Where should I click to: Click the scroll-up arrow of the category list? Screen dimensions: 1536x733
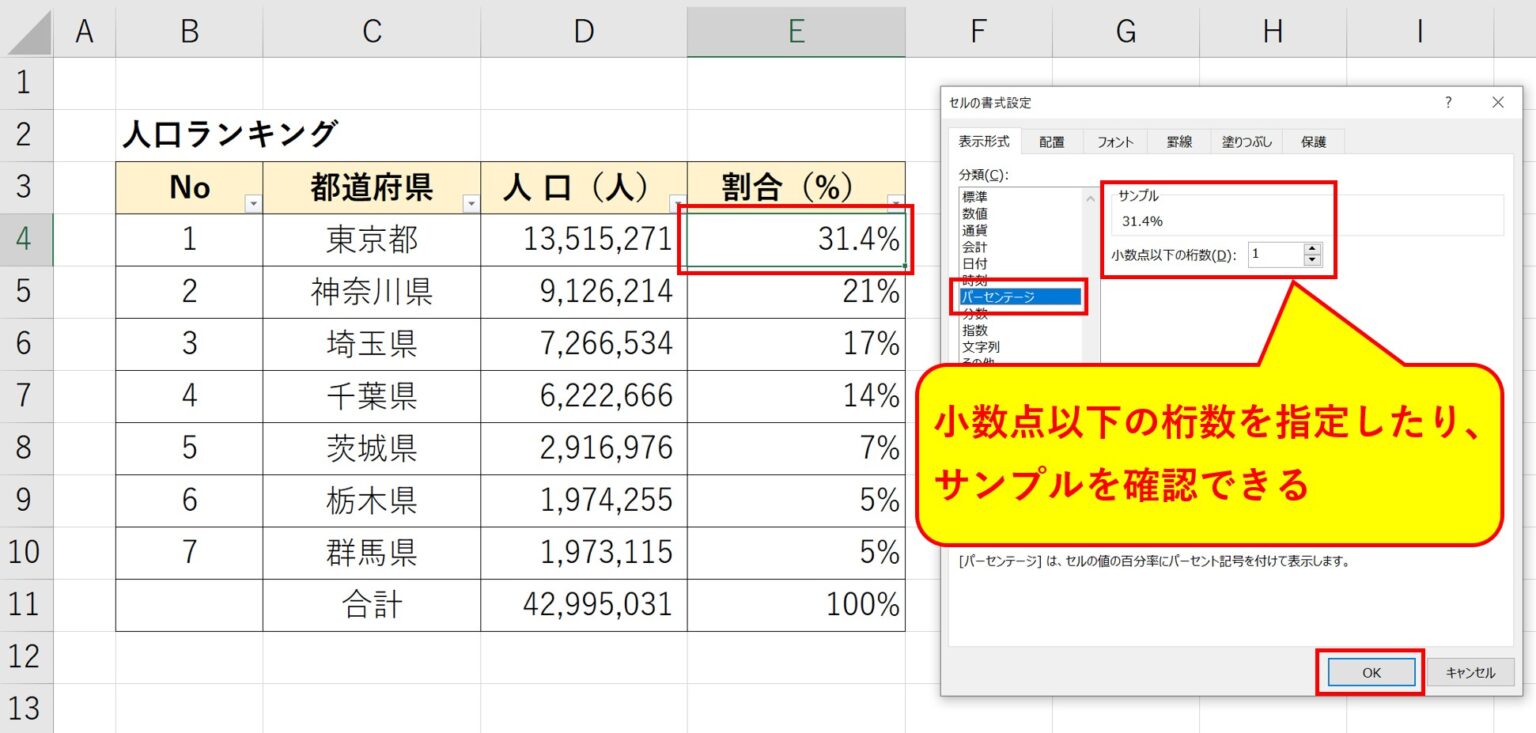[x=1088, y=199]
